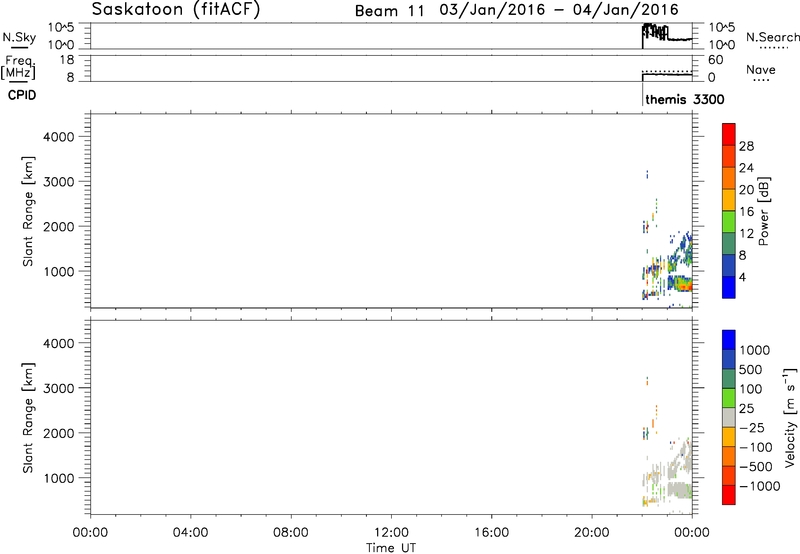Click the '20:00' time tick label
This screenshot has height=554, width=800.
[x=592, y=533]
